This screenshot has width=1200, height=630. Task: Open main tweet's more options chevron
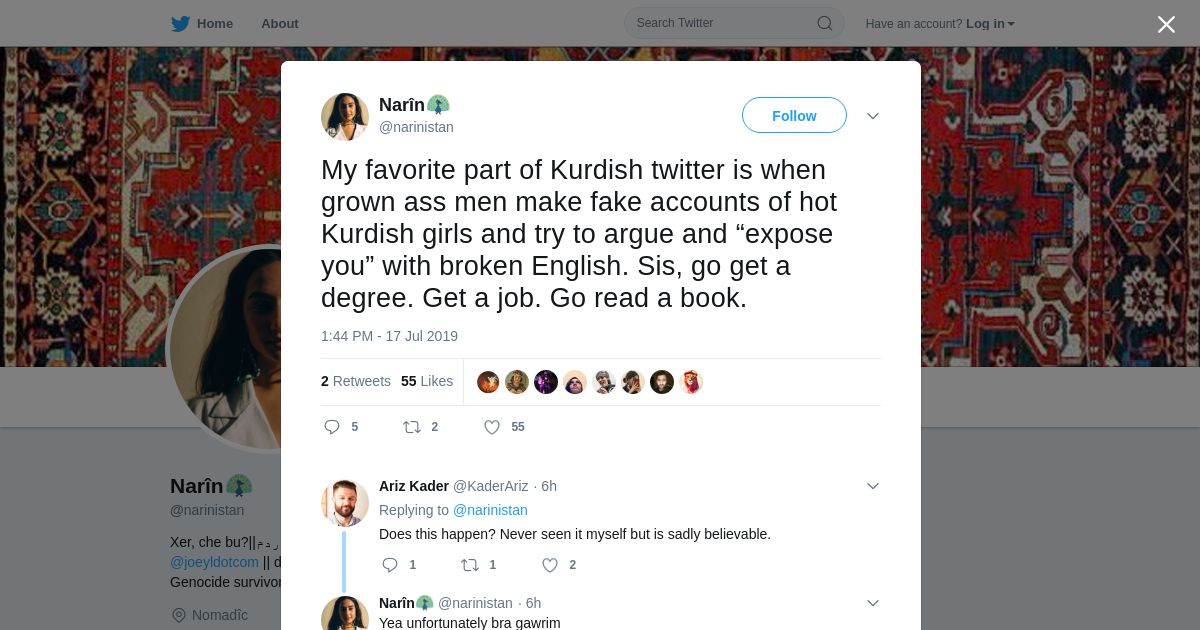point(873,116)
